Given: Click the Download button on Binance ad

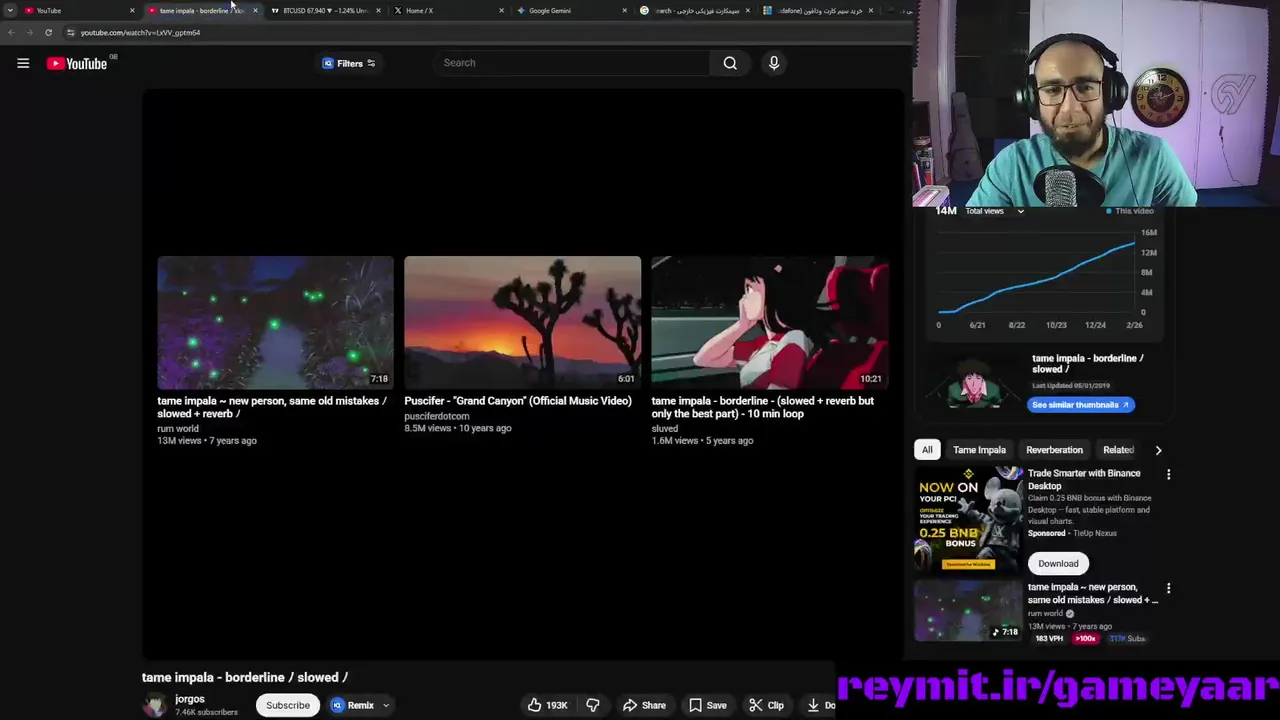Looking at the screenshot, I should pos(1058,563).
